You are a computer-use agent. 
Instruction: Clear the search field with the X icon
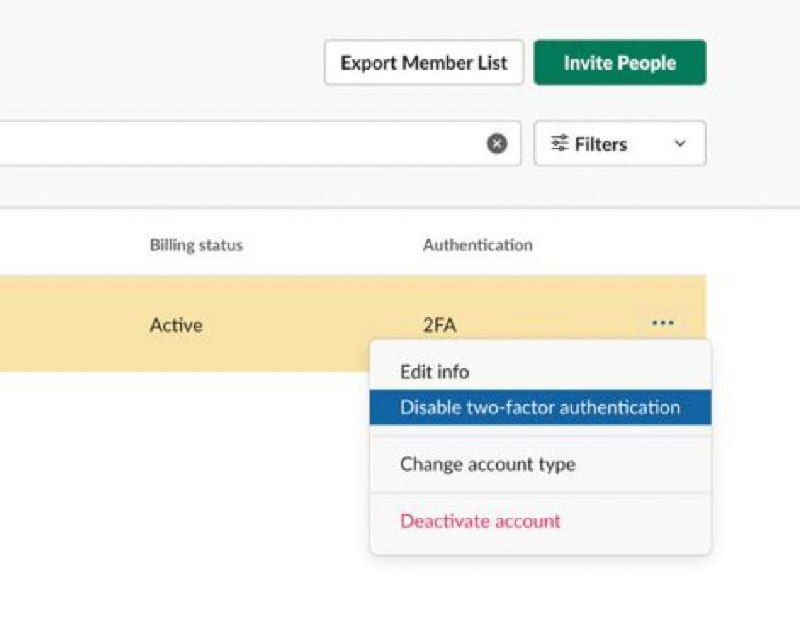pyautogui.click(x=497, y=144)
